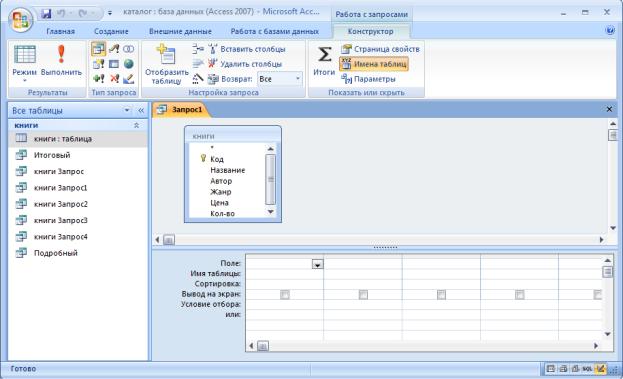This screenshot has width=623, height=379.
Task: Select the Конструктор ribbon tab
Action: (371, 31)
